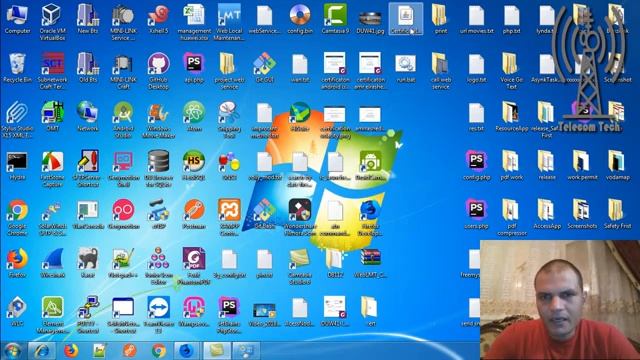Launch New Bts shortcut
The height and width of the screenshot is (360, 640).
click(x=88, y=20)
